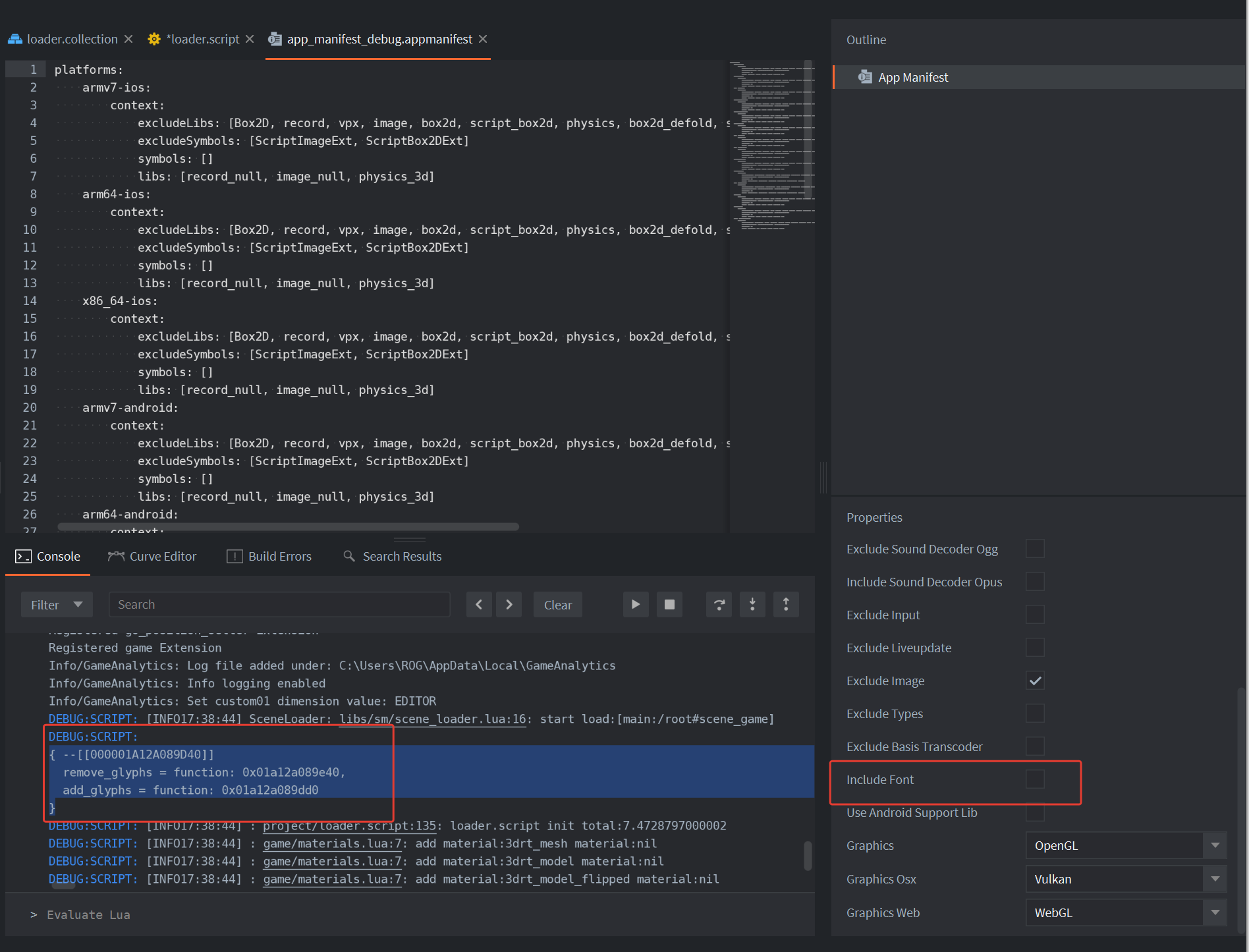The height and width of the screenshot is (952, 1249).
Task: Select the app_manifest_debug.appmanifest tab
Action: point(379,39)
